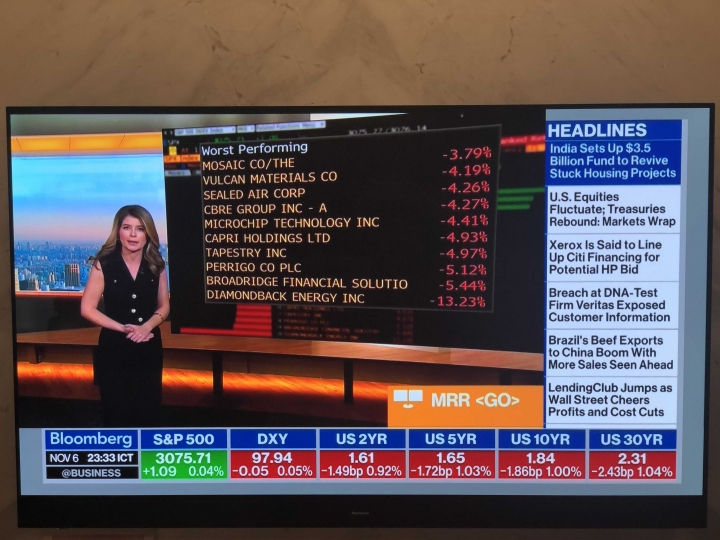This screenshot has height=540, width=720.
Task: Click the US 10YR change -1.86bp 1.00%
Action: (540, 472)
